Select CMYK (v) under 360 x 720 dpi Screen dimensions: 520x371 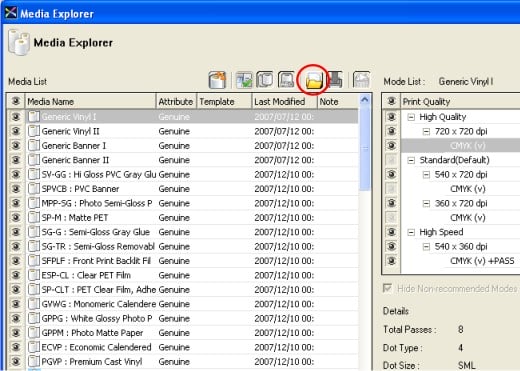point(468,217)
